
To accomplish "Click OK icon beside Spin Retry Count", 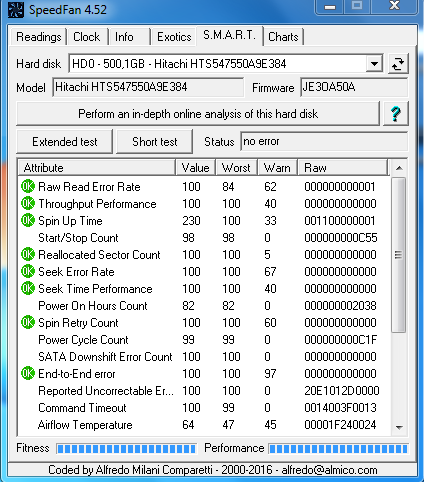I will (28, 322).
